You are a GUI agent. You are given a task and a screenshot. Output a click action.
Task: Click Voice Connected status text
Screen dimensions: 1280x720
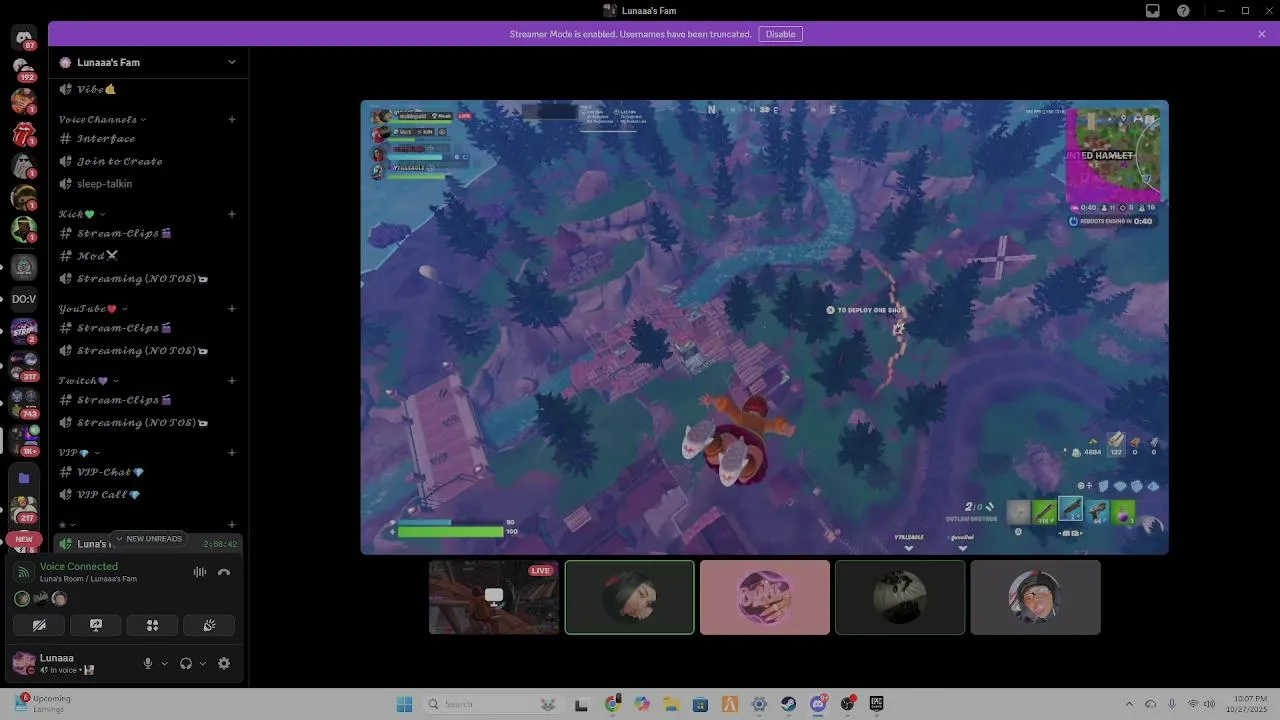click(79, 566)
